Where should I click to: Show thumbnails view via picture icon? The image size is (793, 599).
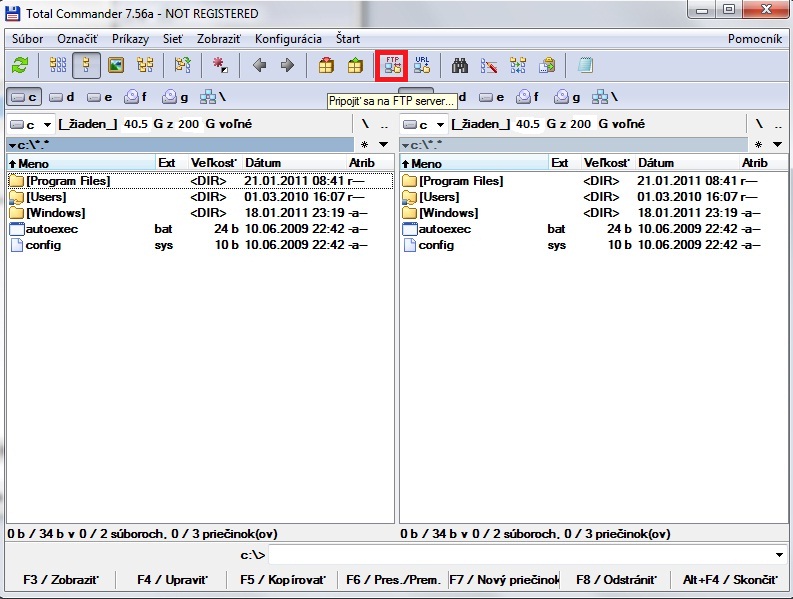pyautogui.click(x=116, y=65)
